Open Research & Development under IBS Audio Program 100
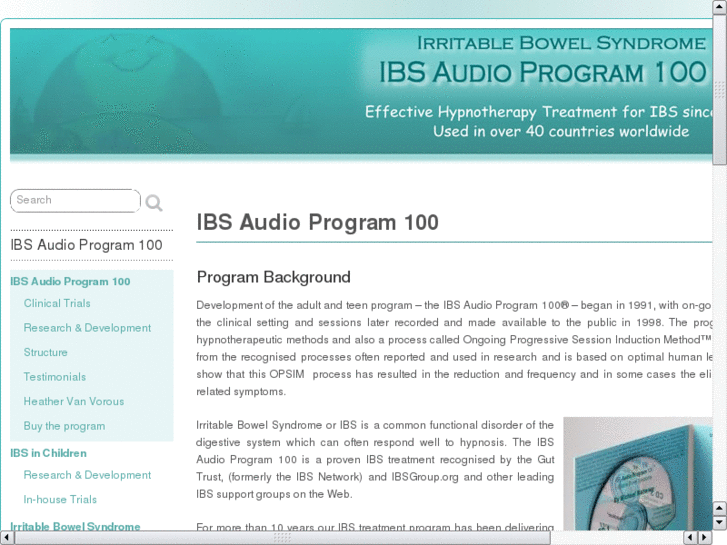This screenshot has height=545, width=727. (x=87, y=328)
